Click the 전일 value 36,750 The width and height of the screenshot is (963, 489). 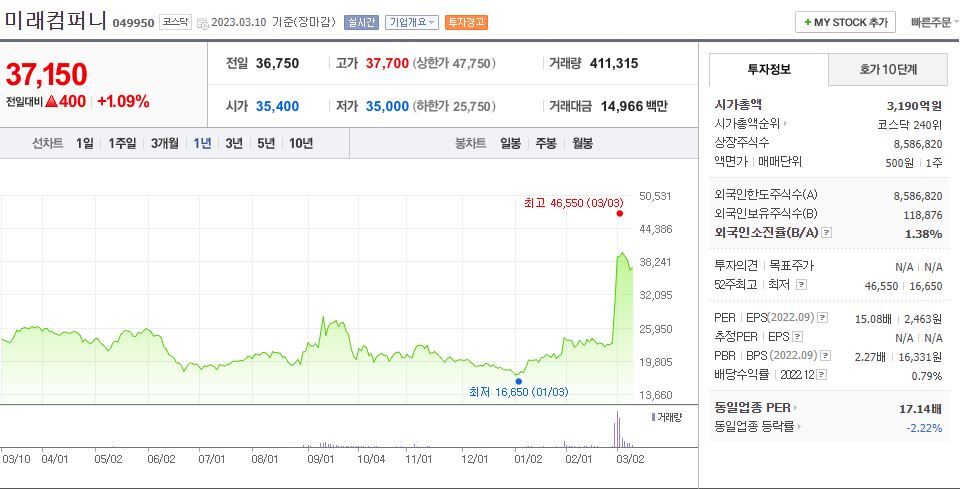pos(277,63)
